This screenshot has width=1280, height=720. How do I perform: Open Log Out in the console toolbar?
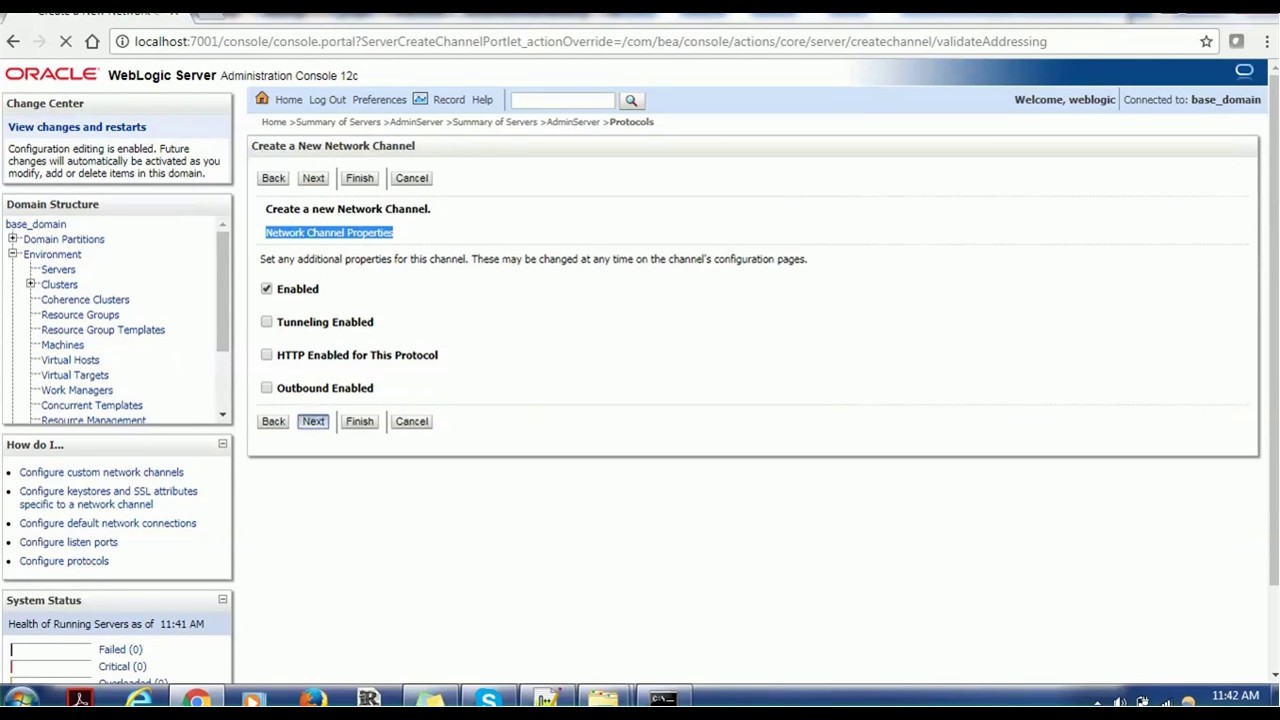pos(327,100)
